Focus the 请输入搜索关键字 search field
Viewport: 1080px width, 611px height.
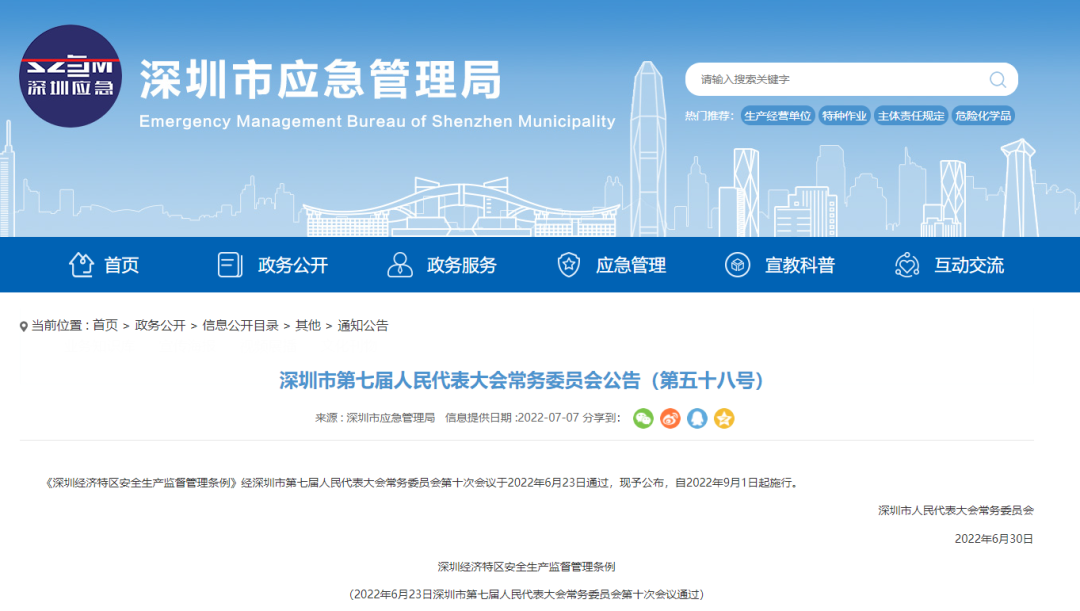pyautogui.click(x=835, y=80)
